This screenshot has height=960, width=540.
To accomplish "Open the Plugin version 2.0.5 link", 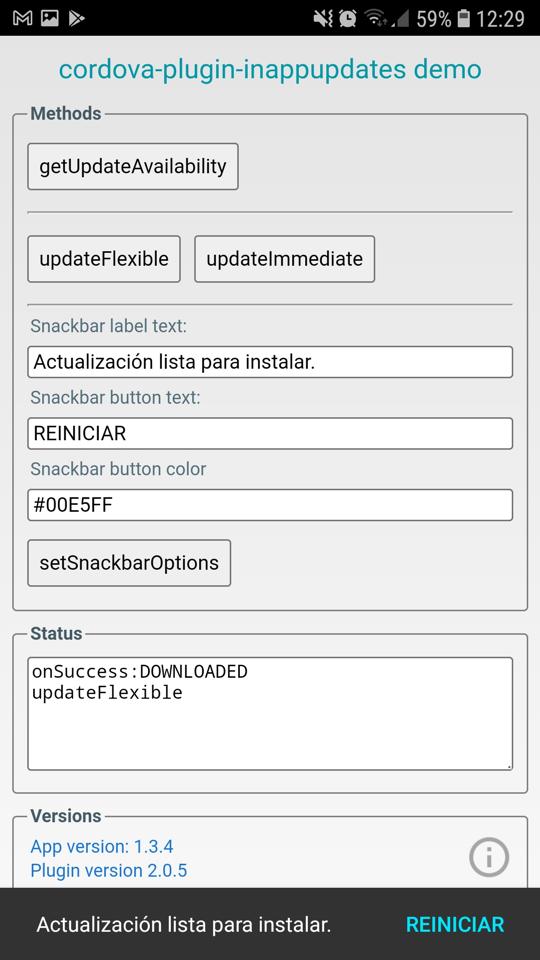I will click(109, 870).
